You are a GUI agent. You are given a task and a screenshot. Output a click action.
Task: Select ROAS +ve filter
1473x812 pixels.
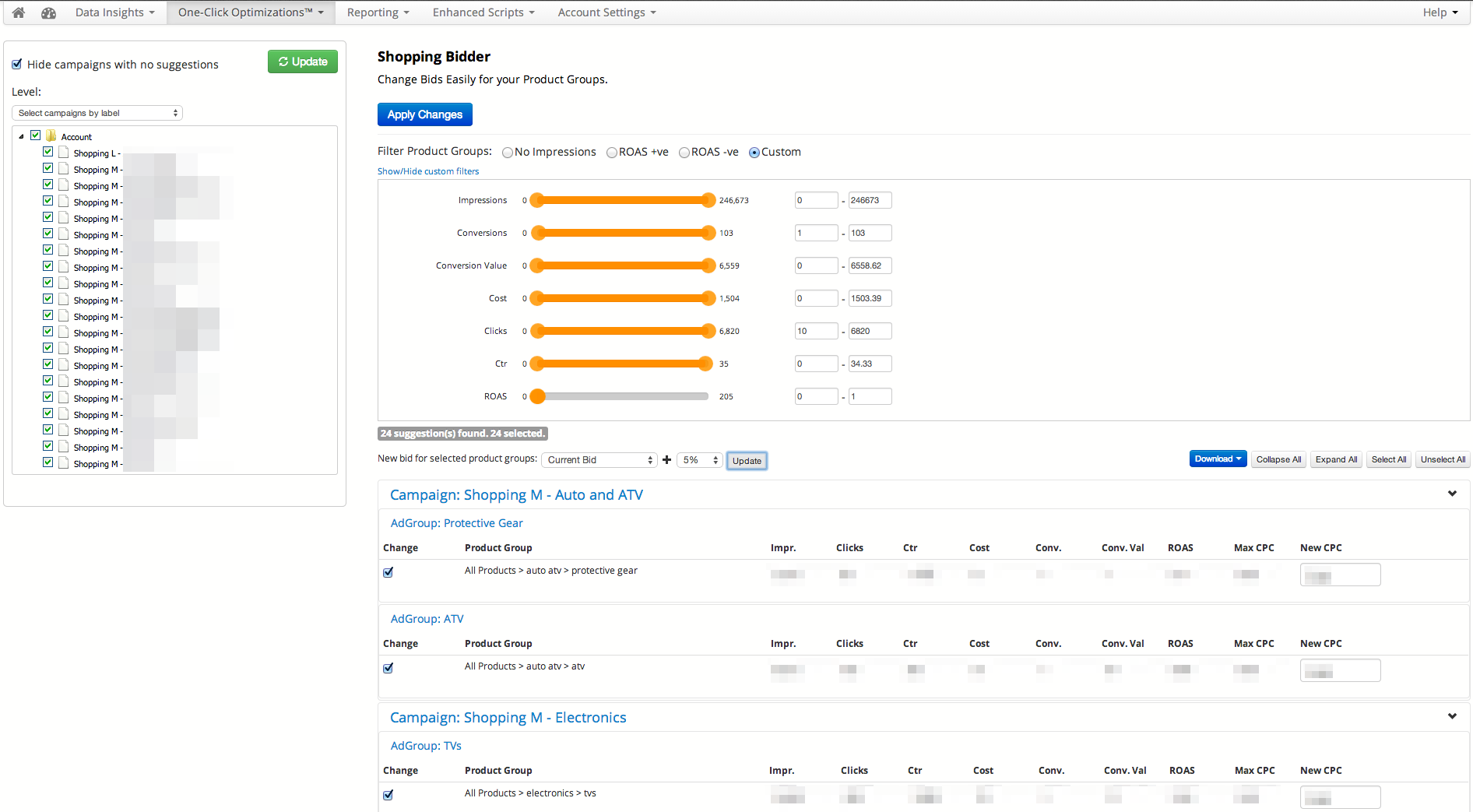click(x=612, y=153)
